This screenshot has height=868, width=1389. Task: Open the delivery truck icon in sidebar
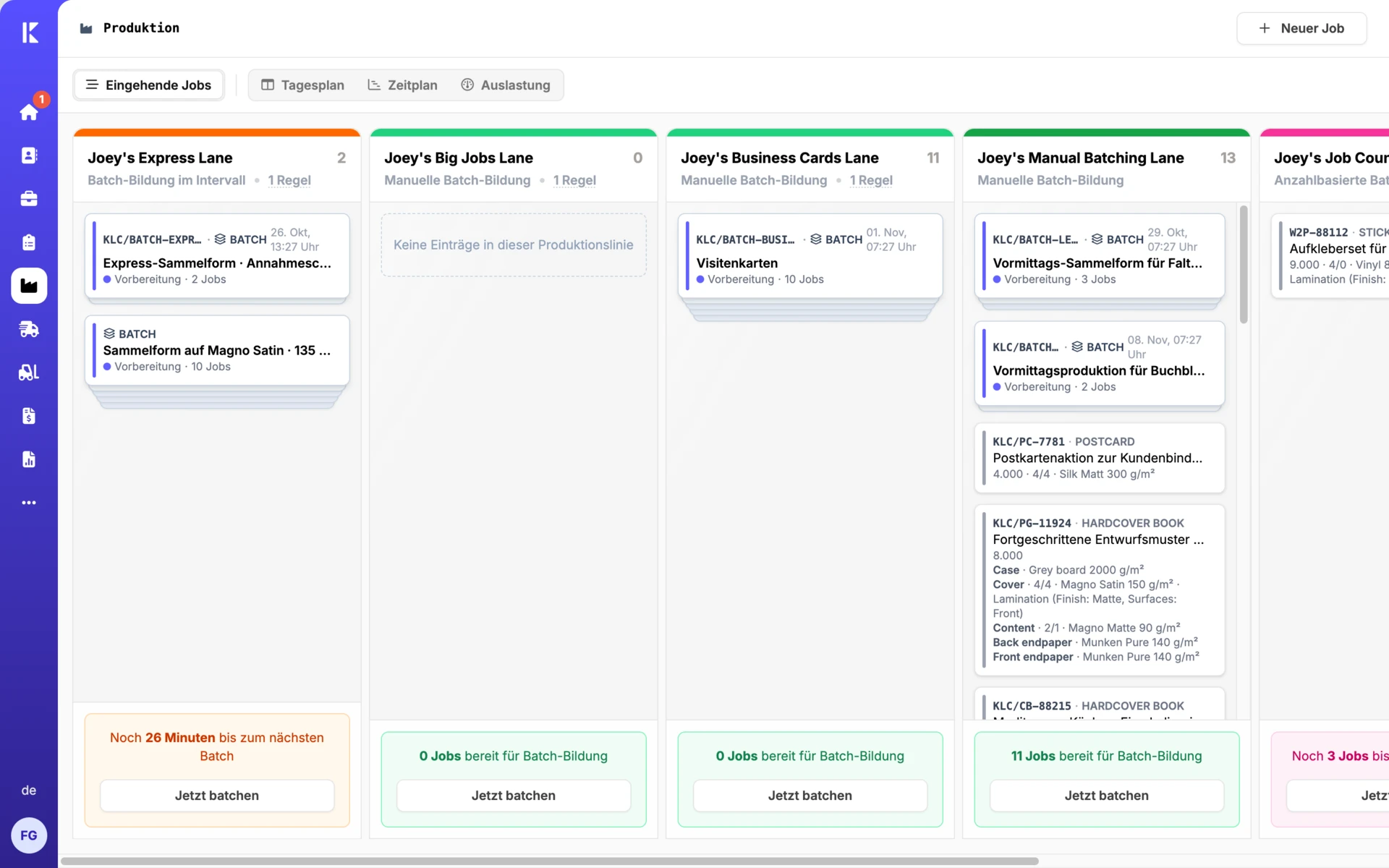[29, 329]
